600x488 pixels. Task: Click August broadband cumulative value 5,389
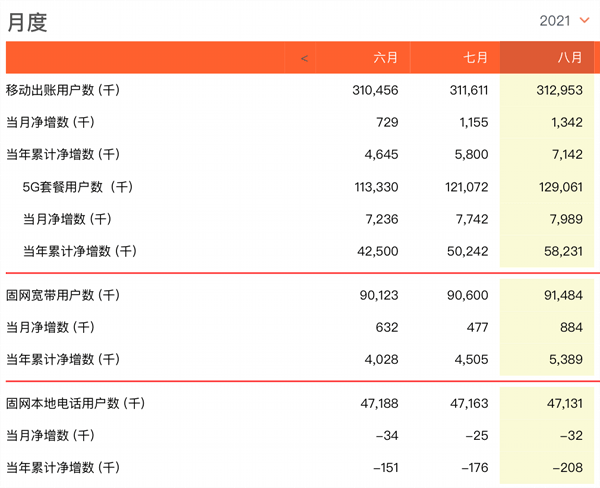tap(566, 359)
